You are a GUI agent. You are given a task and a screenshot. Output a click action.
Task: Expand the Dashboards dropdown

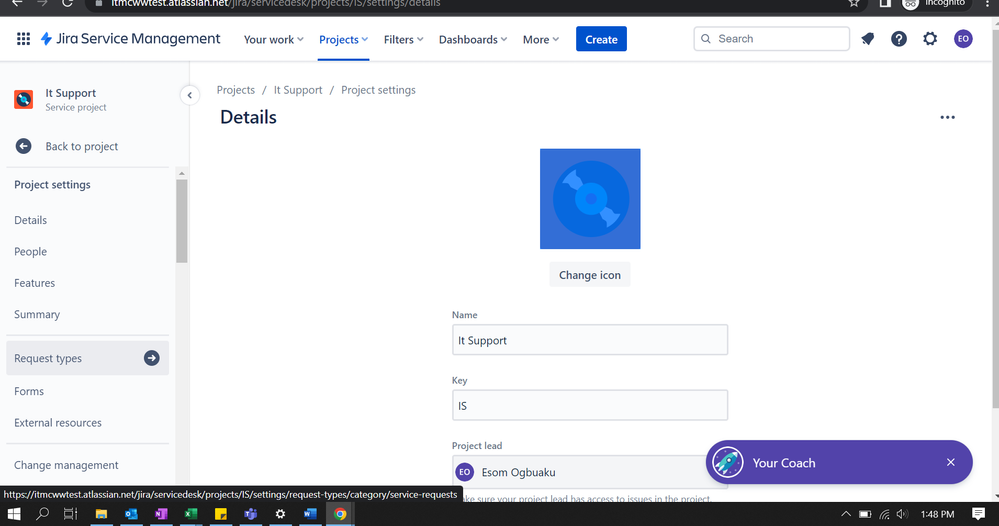pyautogui.click(x=473, y=39)
